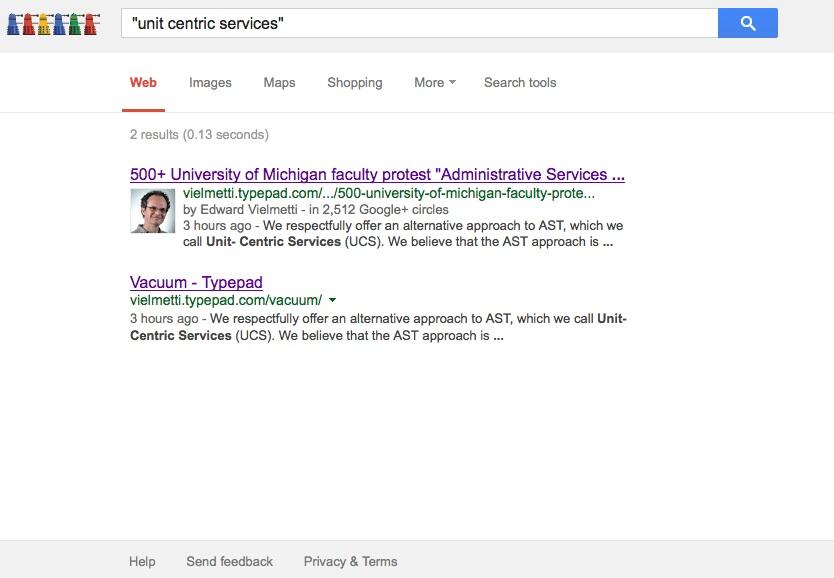Image resolution: width=834 pixels, height=578 pixels.
Task: Switch to the Maps tab
Action: pos(279,83)
